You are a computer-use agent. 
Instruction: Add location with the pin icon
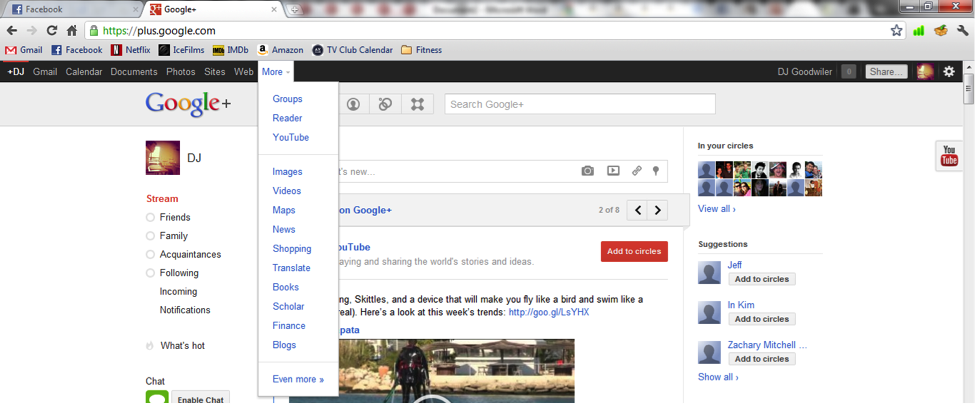655,171
